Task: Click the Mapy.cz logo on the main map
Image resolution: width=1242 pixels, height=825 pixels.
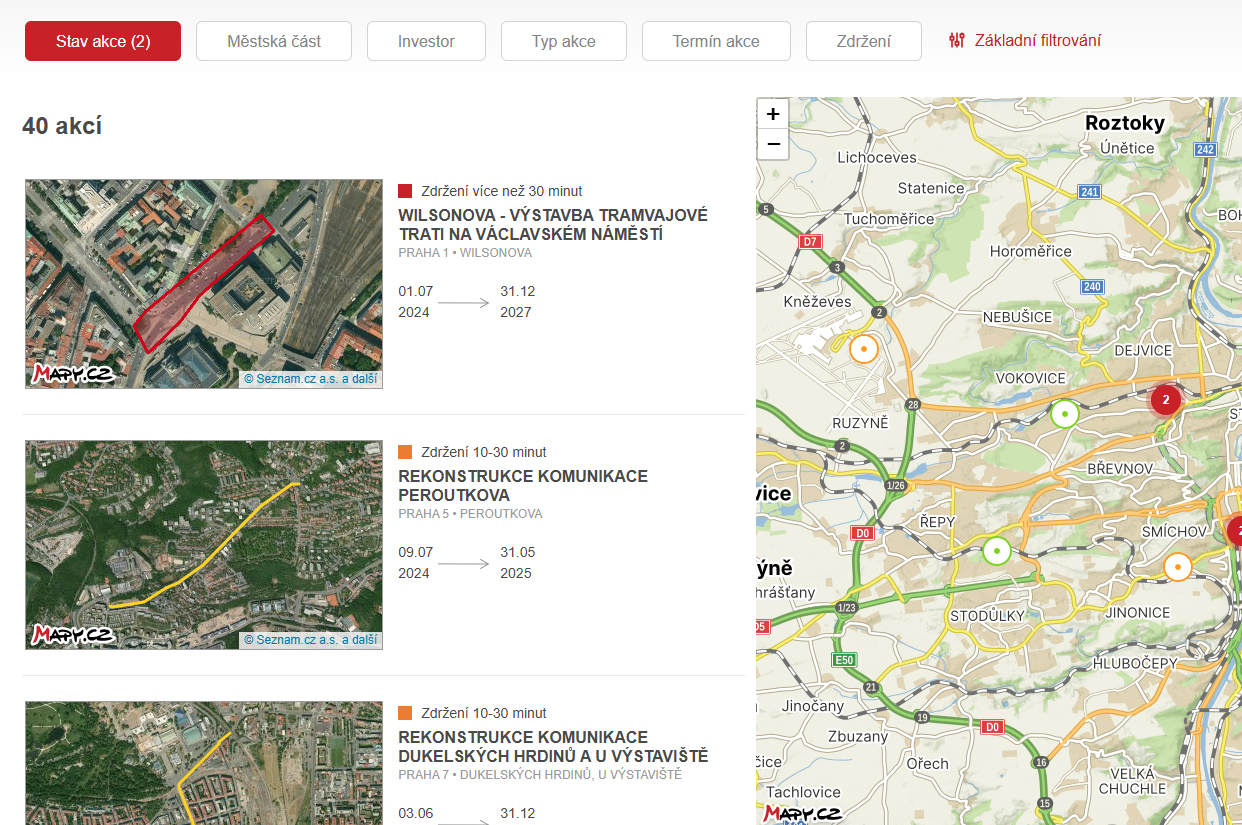Action: click(x=802, y=813)
